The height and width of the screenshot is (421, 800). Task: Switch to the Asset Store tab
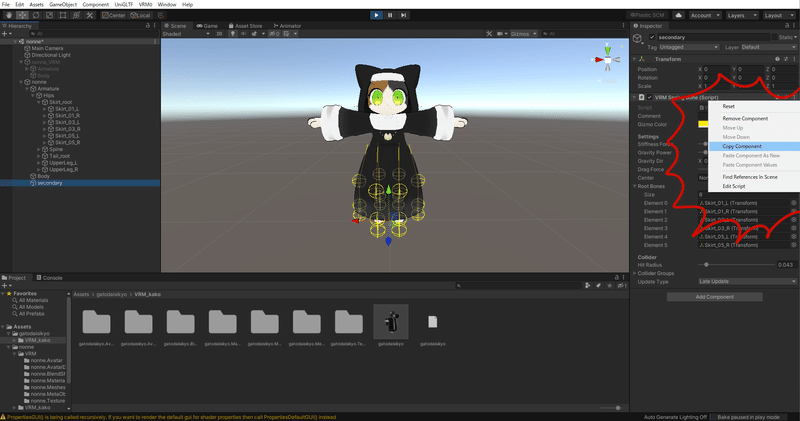tap(245, 26)
